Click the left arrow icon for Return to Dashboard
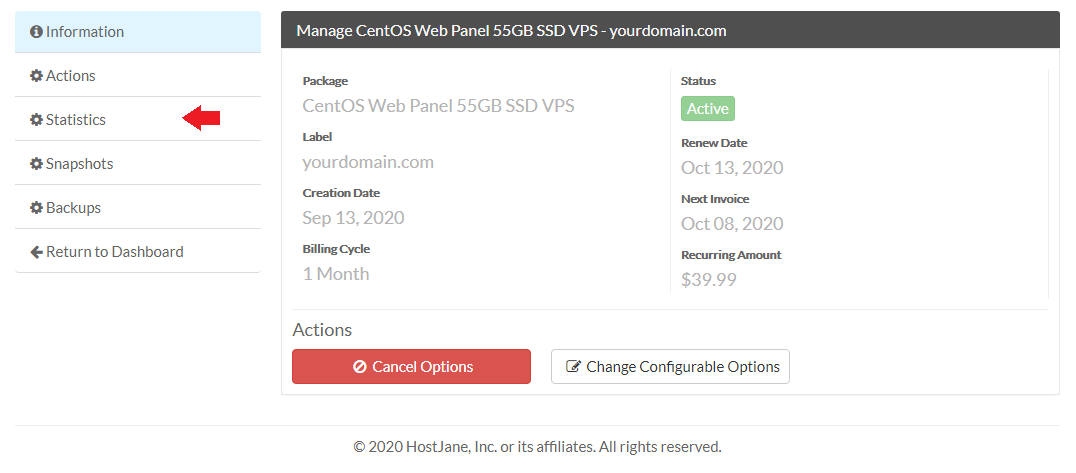Image resolution: width=1076 pixels, height=473 pixels. click(x=36, y=252)
